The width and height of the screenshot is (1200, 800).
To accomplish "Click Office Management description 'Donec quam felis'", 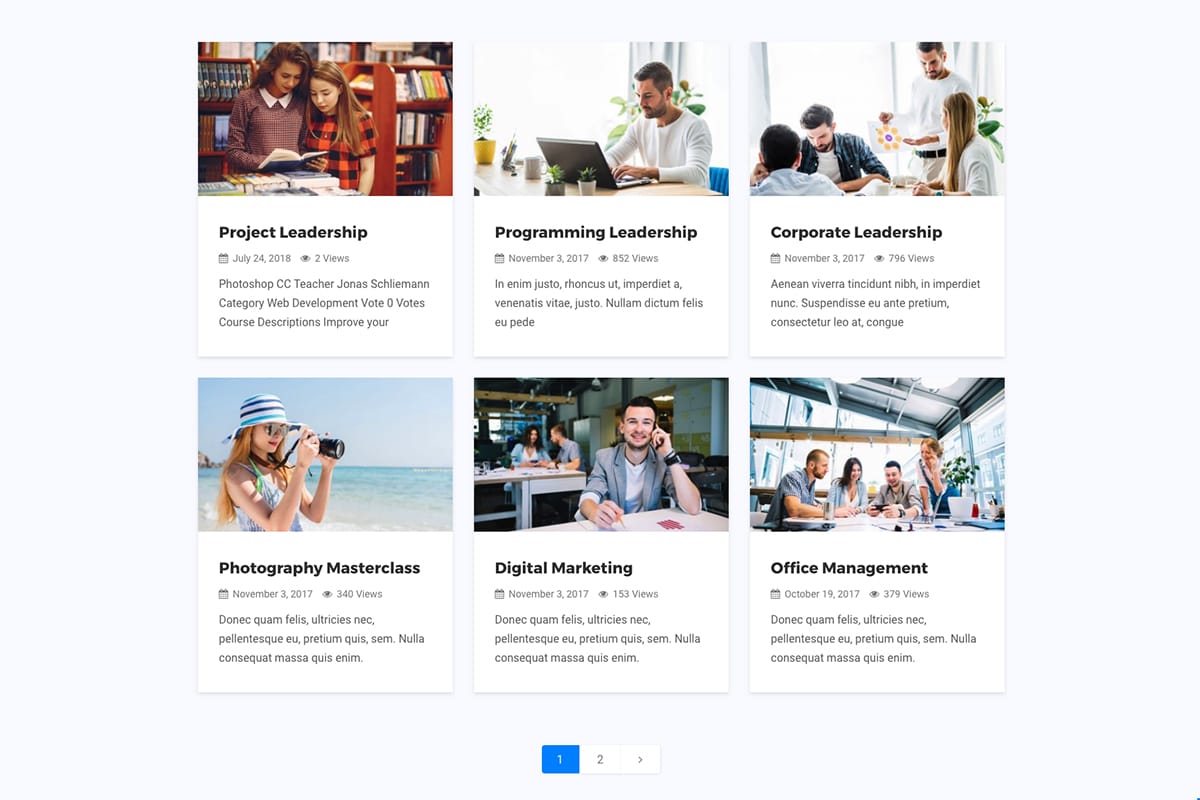I will pyautogui.click(x=874, y=639).
